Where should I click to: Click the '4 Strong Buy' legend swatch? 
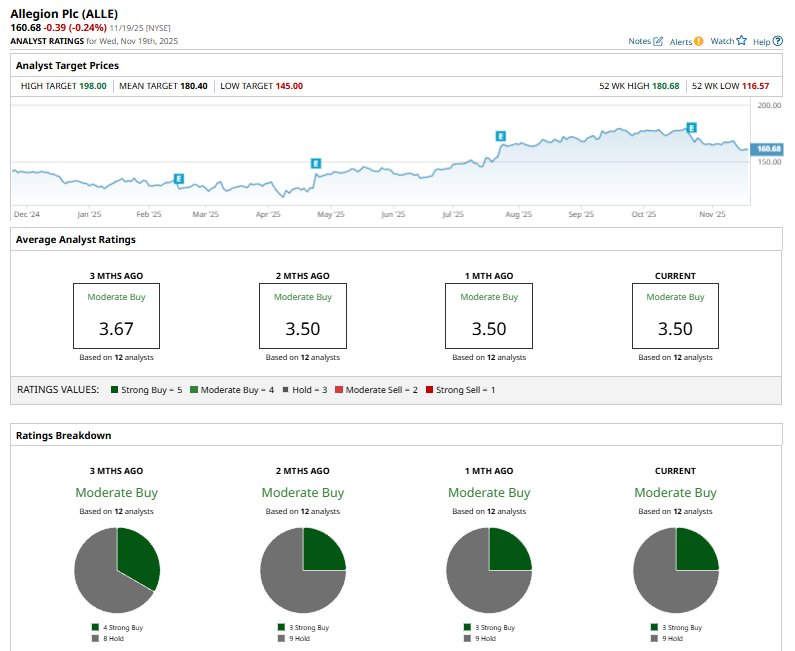pos(95,627)
